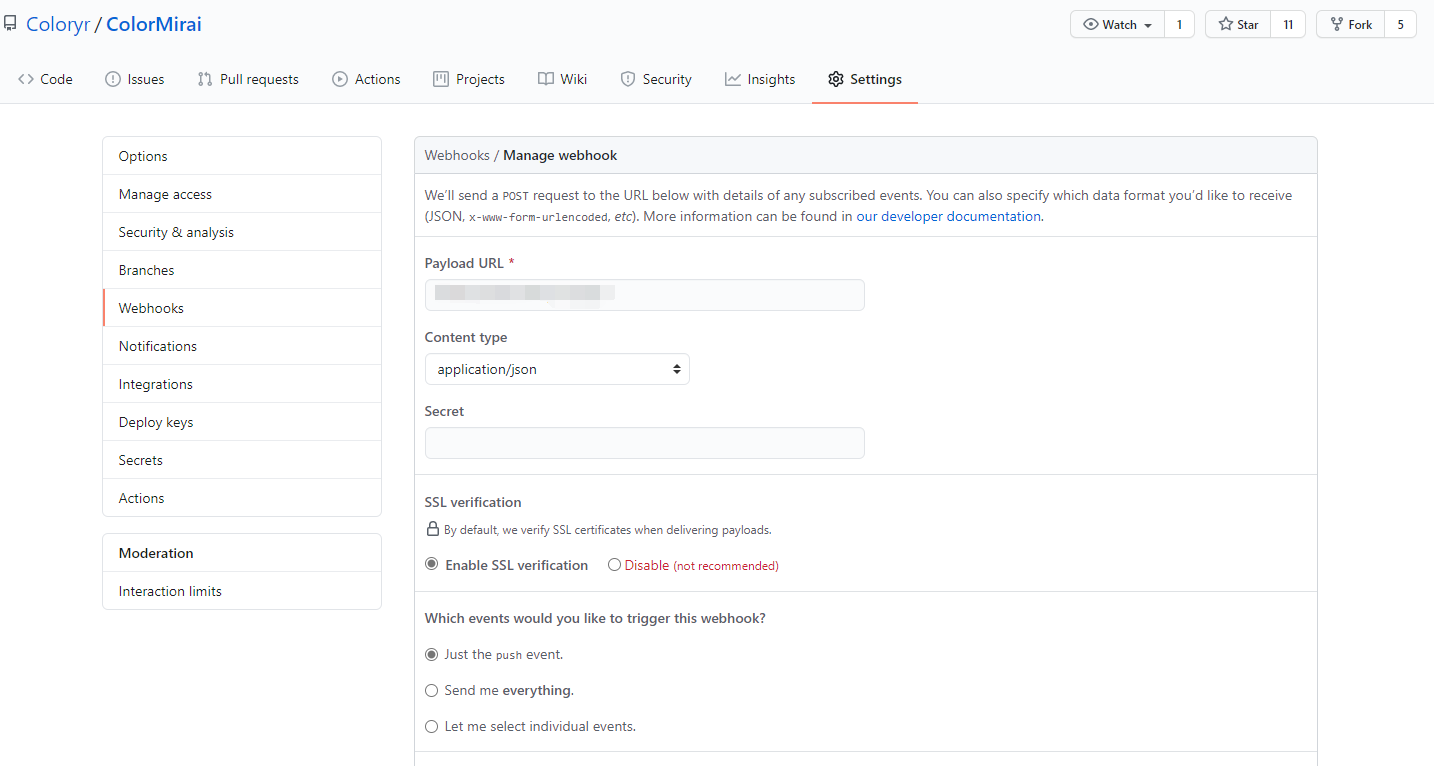Image resolution: width=1434 pixels, height=766 pixels.
Task: Choose Just the push event option
Action: [432, 654]
